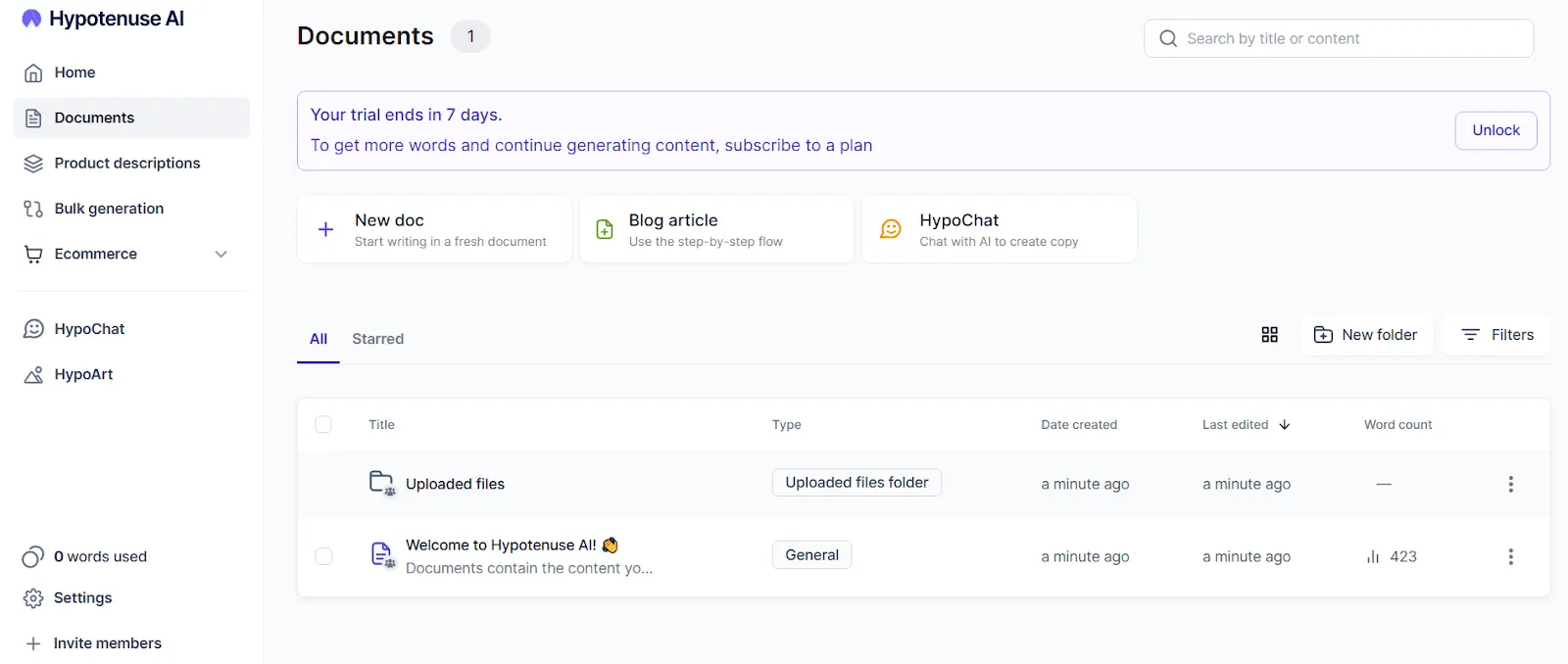Click the Date created column header

point(1079,425)
